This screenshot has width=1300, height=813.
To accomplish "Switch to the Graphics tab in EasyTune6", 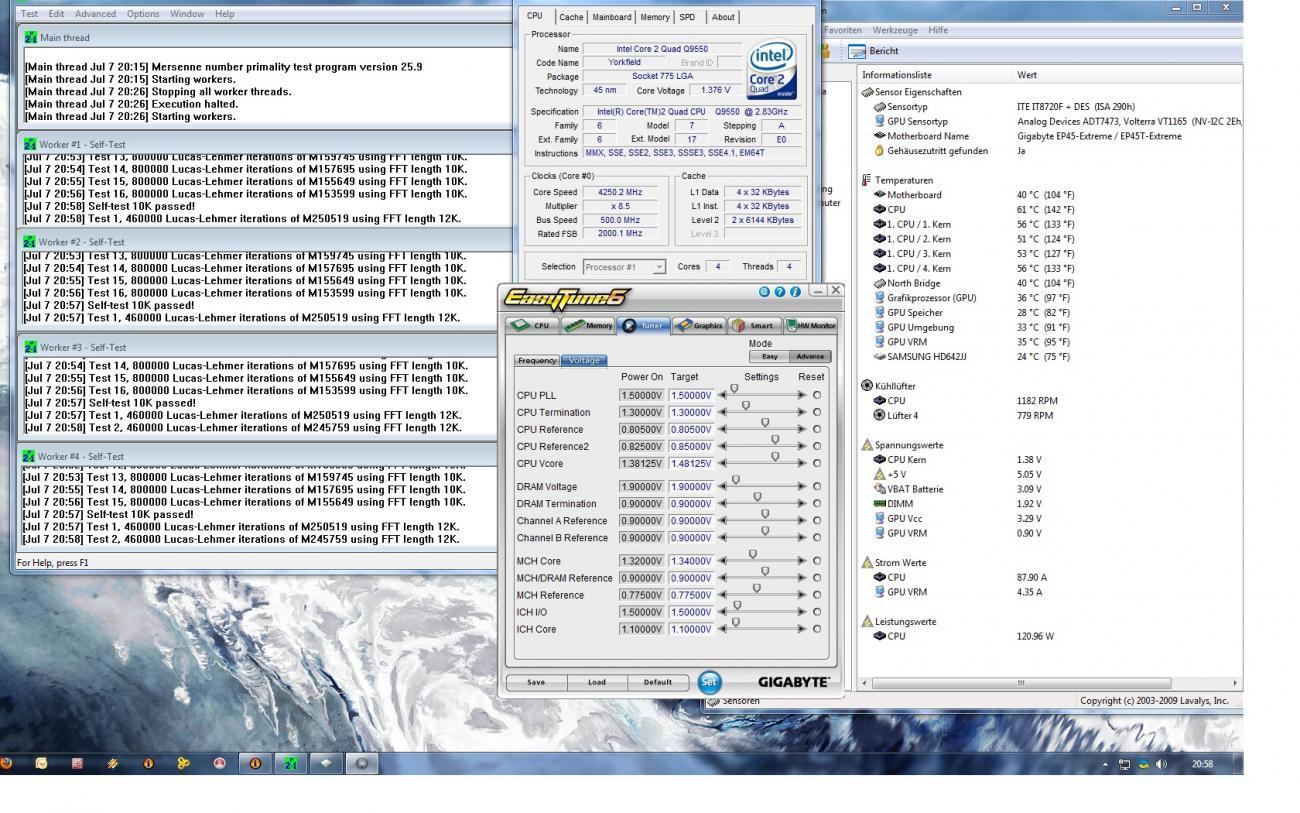I will pyautogui.click(x=697, y=325).
